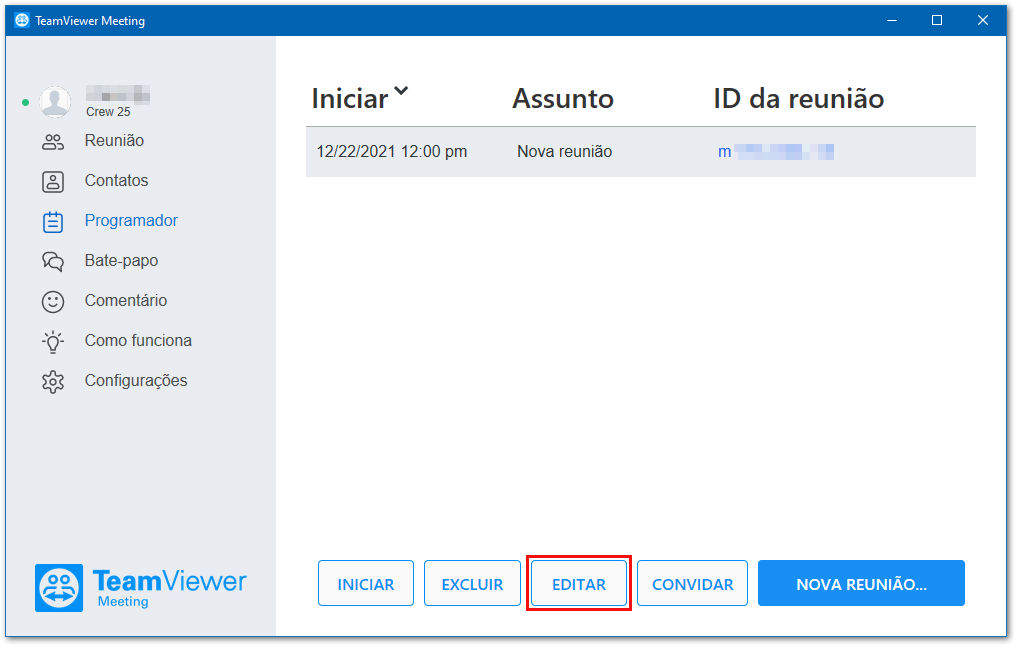Click the INICIAR button

tap(365, 583)
